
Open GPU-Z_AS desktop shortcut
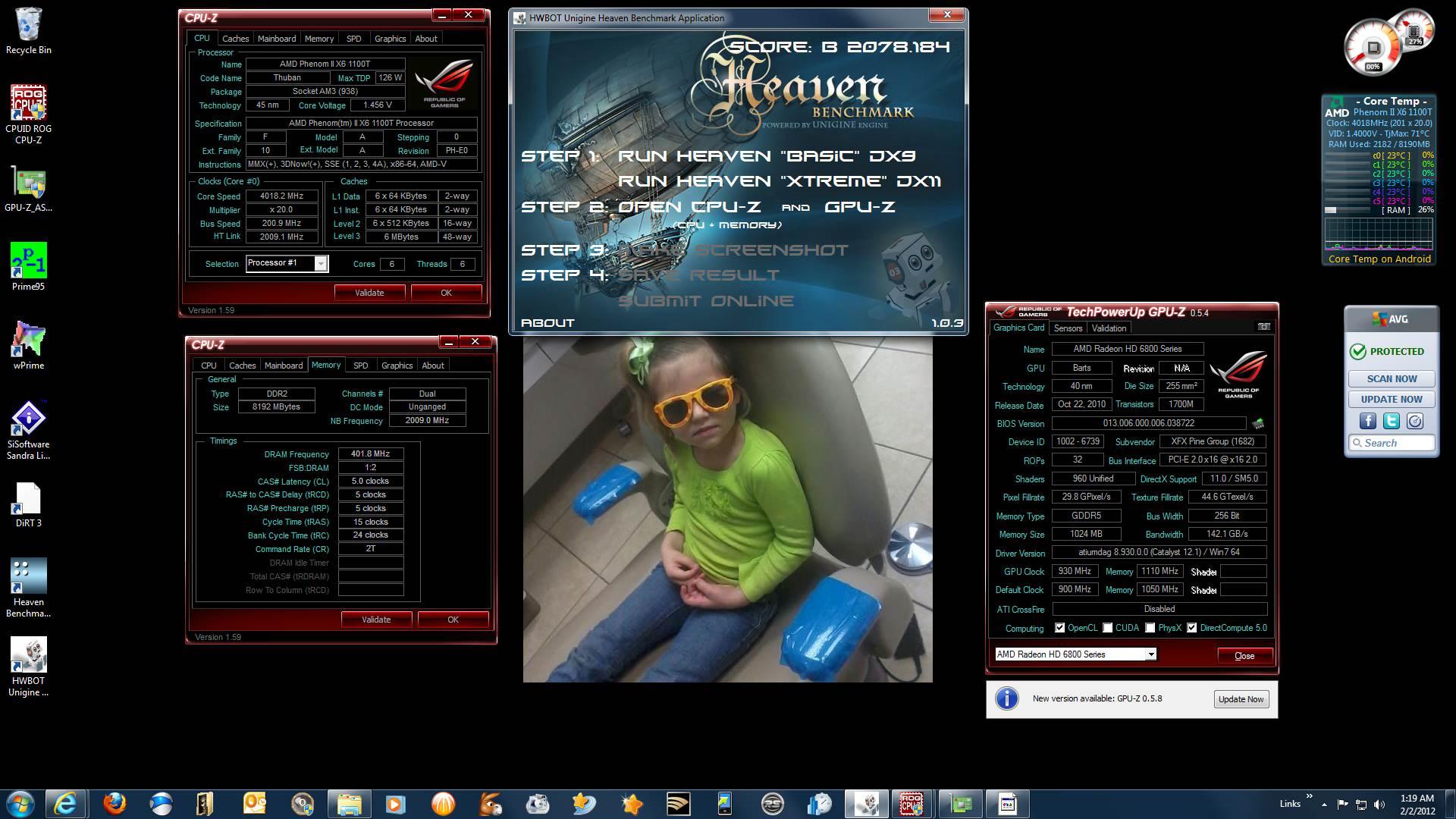click(29, 190)
